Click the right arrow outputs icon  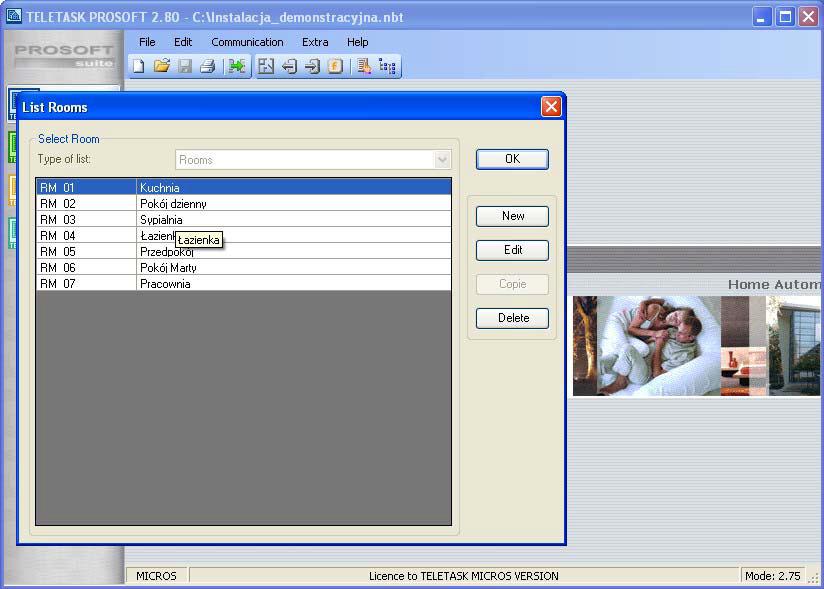312,66
